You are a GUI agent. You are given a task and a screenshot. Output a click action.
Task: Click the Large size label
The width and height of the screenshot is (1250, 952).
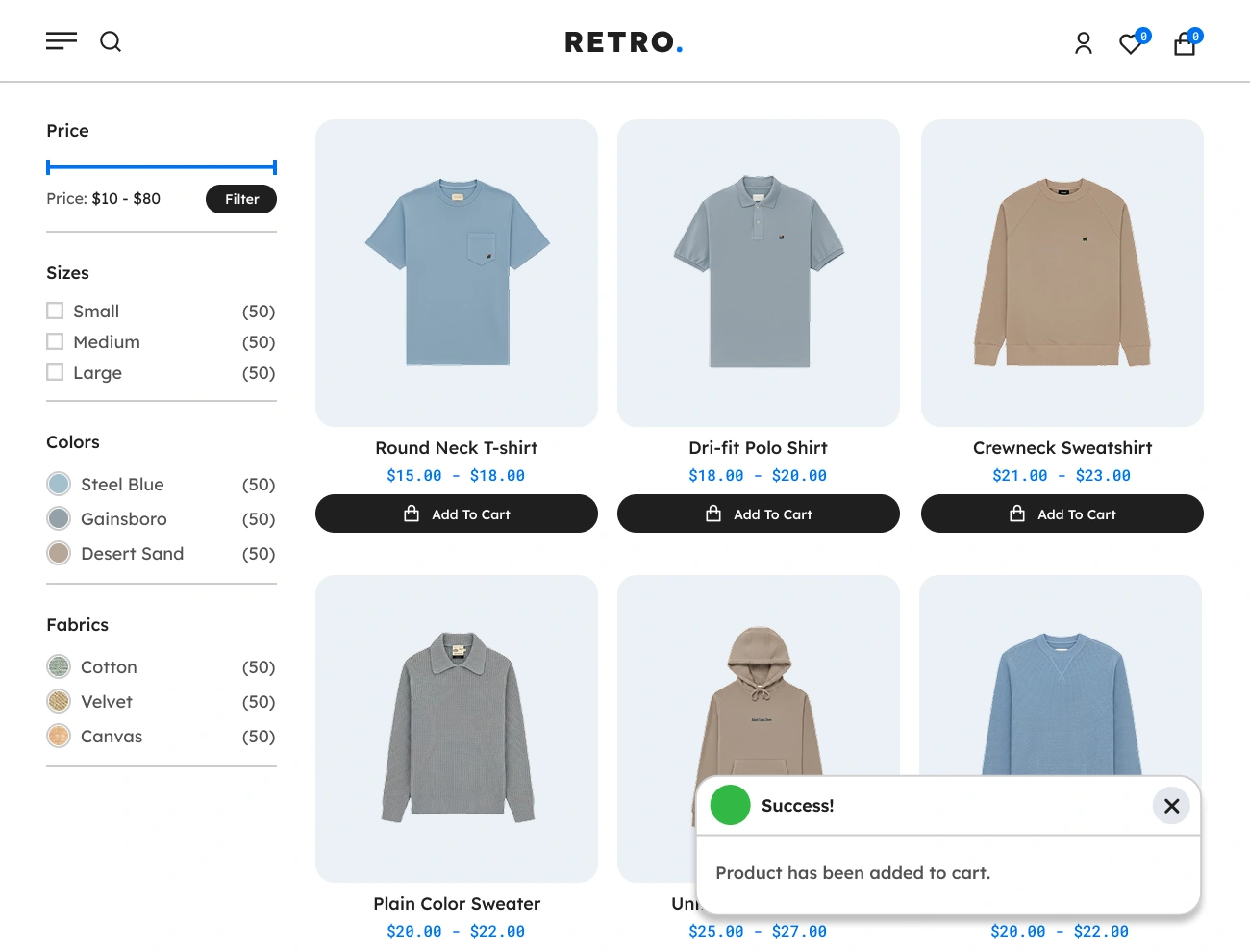click(97, 372)
